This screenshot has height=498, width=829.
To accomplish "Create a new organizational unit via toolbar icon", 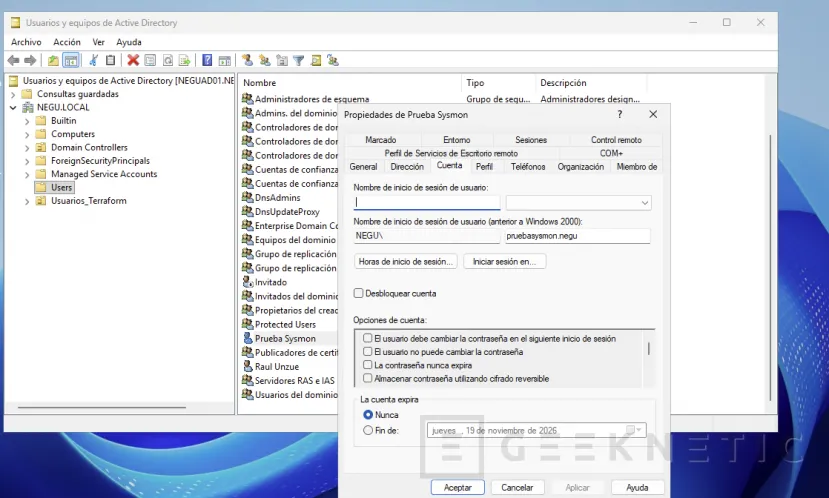I will pyautogui.click(x=282, y=61).
